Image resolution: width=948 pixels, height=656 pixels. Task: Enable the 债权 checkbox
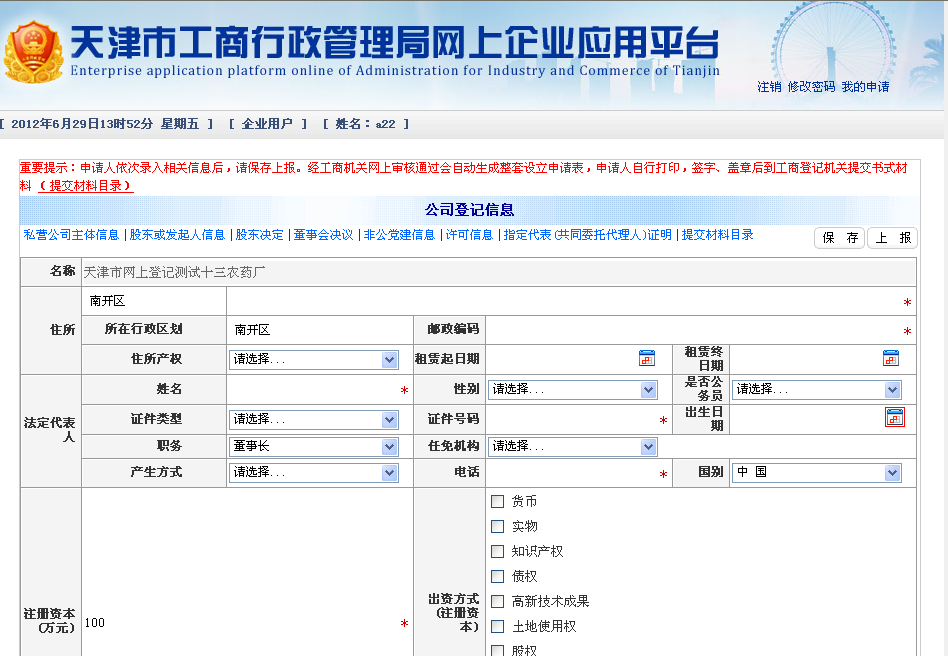[x=497, y=575]
